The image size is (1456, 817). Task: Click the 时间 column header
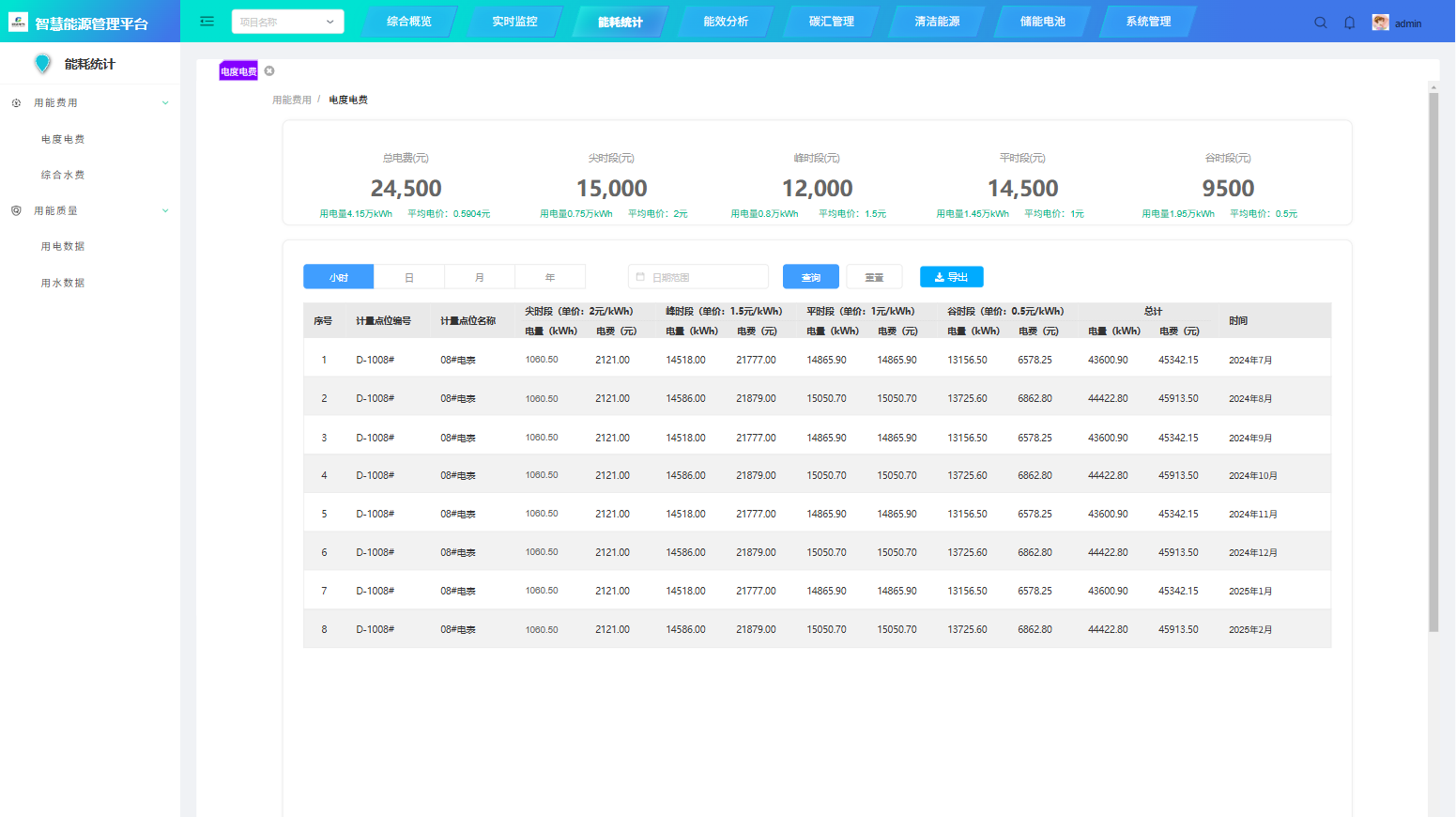click(x=1238, y=321)
